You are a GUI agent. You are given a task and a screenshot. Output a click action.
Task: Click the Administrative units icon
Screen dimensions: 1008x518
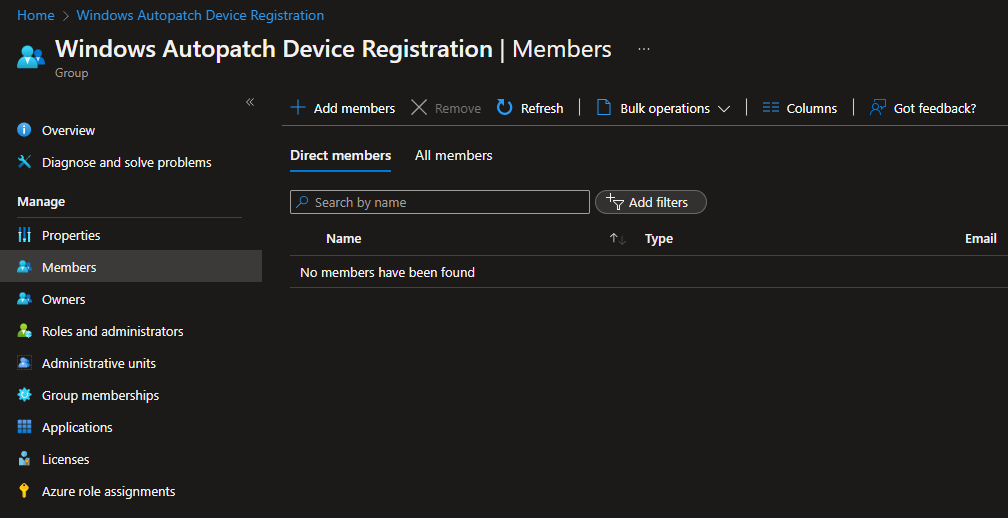click(x=24, y=363)
